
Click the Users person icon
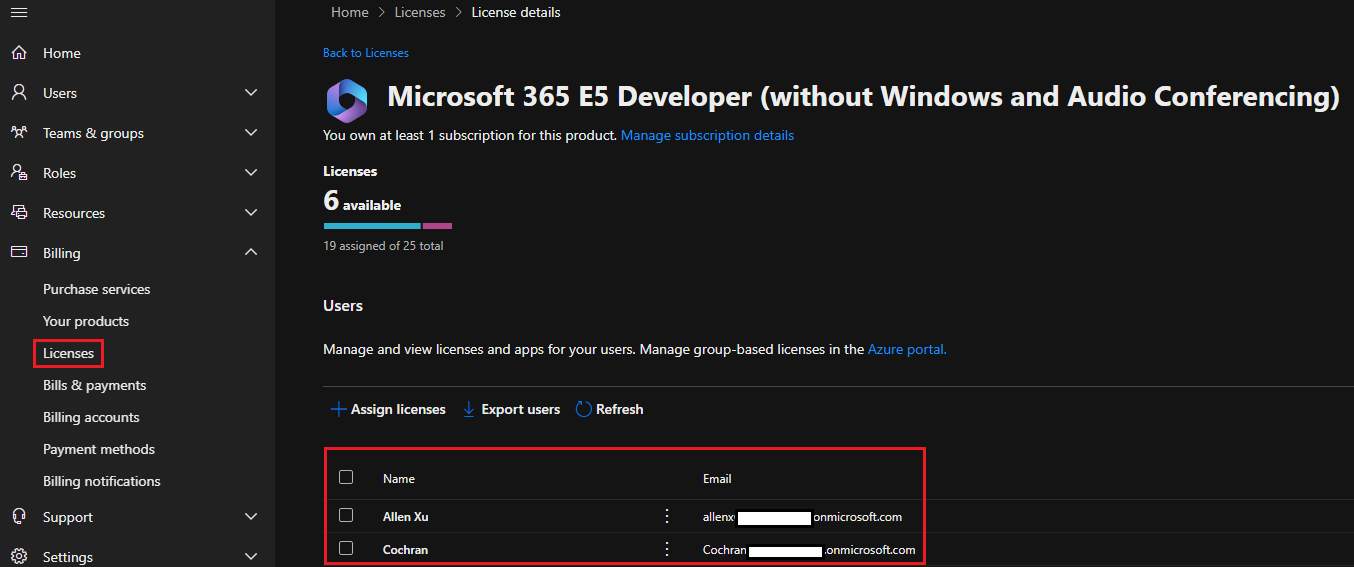pyautogui.click(x=19, y=93)
